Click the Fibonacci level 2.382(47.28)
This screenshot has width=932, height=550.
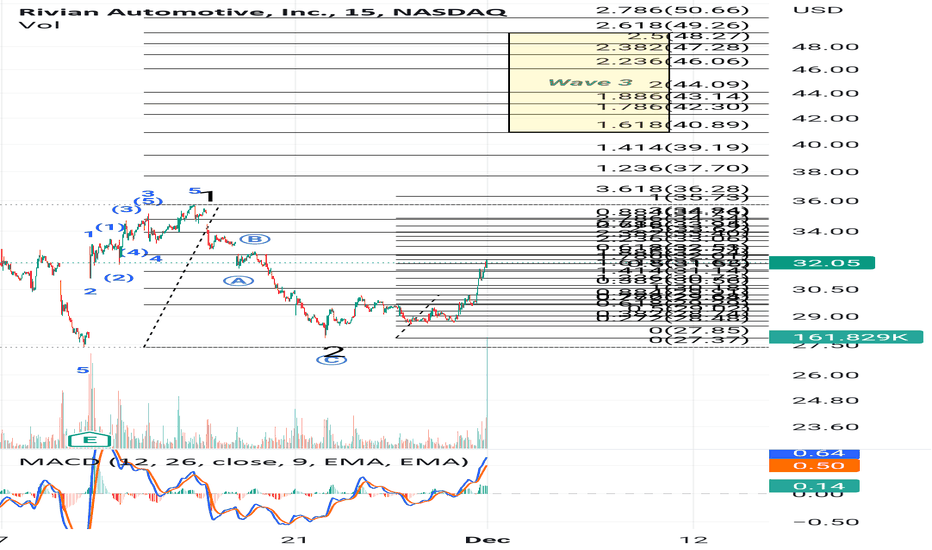point(672,47)
